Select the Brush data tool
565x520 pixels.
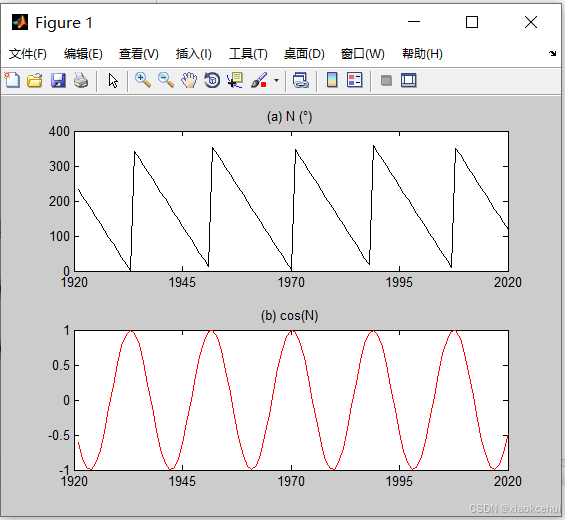point(259,80)
